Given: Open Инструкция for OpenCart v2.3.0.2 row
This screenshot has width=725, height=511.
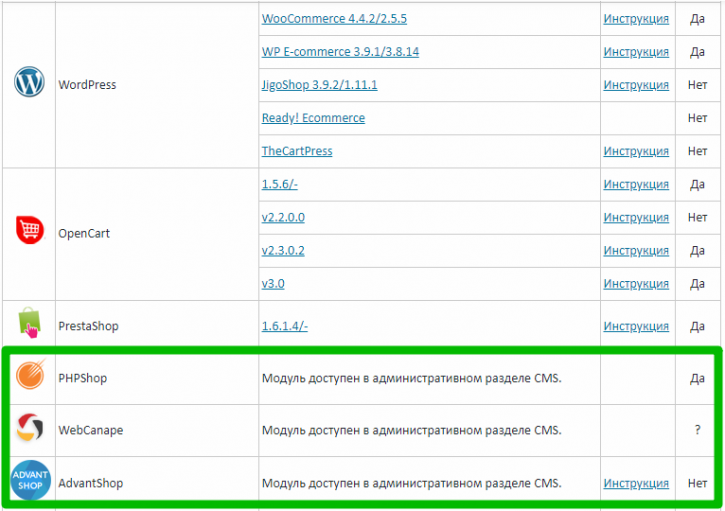Looking at the screenshot, I should (636, 250).
